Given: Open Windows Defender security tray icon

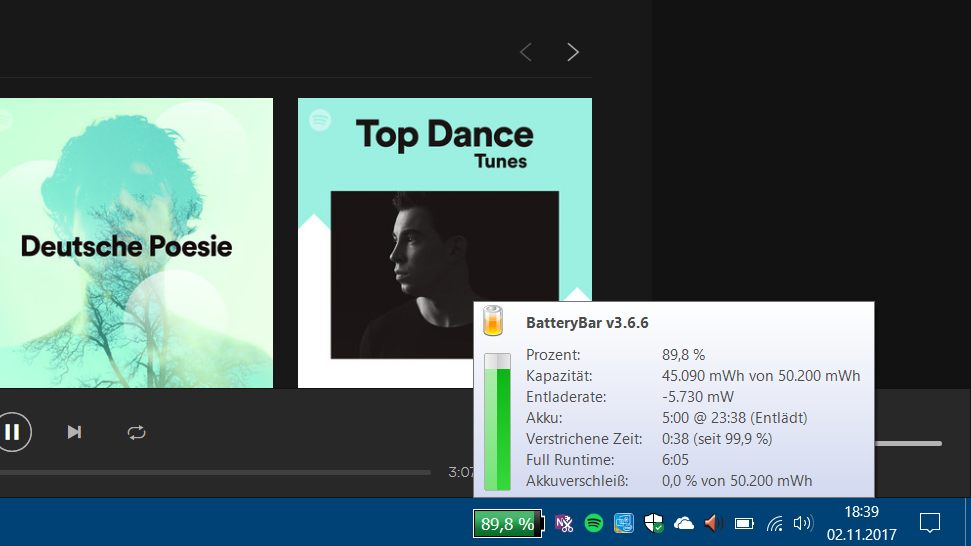Looking at the screenshot, I should click(x=653, y=524).
